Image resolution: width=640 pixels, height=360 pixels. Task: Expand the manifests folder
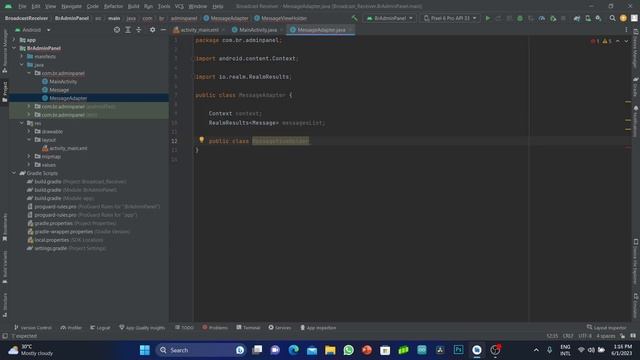point(22,56)
